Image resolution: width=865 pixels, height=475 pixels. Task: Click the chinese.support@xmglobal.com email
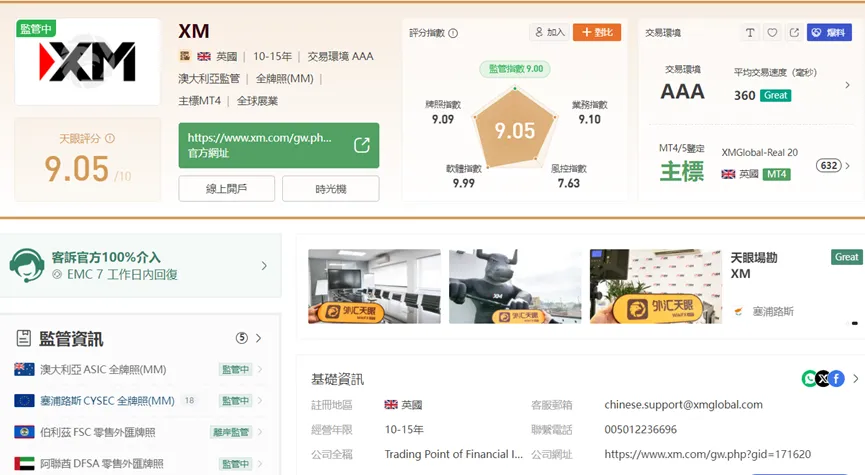click(x=684, y=404)
